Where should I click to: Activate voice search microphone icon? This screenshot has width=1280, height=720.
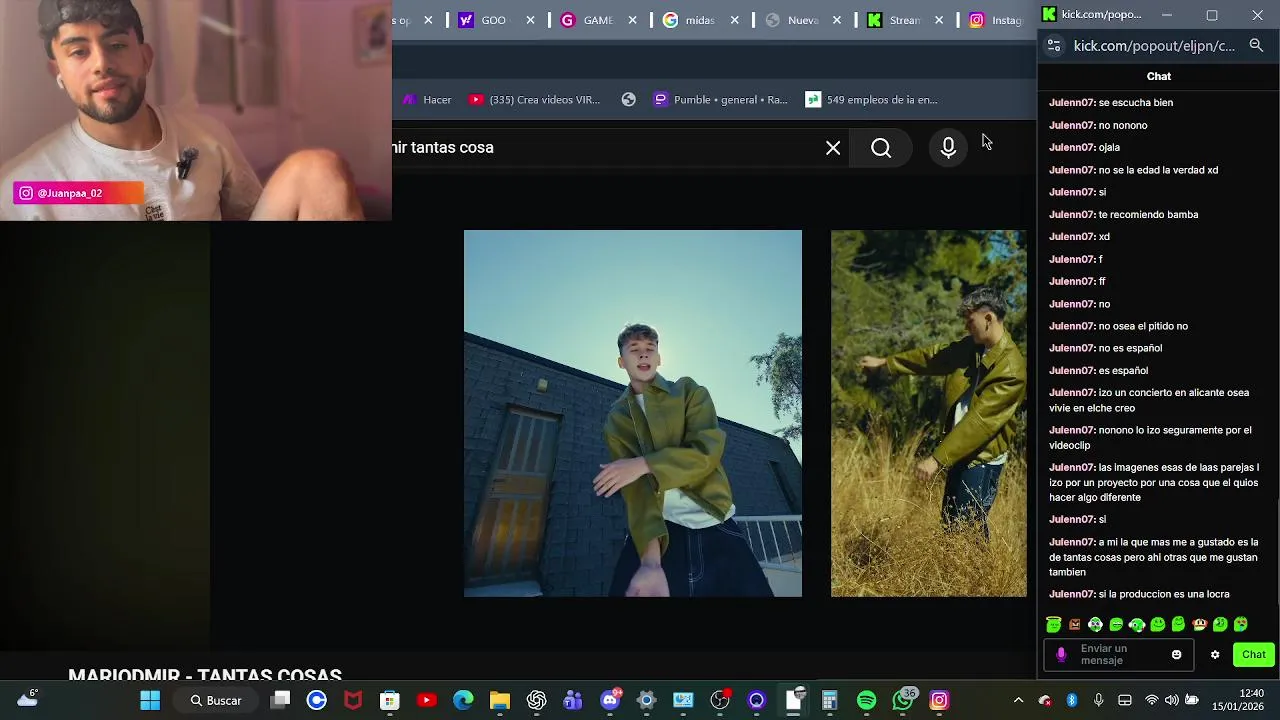948,148
